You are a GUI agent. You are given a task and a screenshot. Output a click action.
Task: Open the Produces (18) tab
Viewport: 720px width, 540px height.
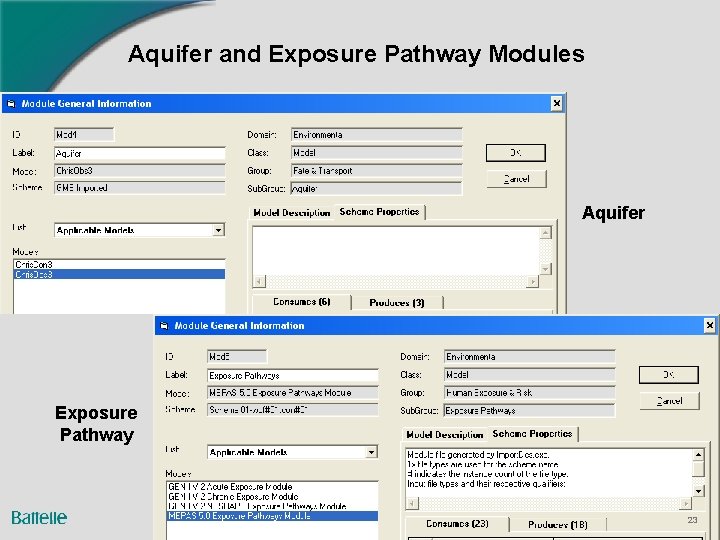coord(557,524)
